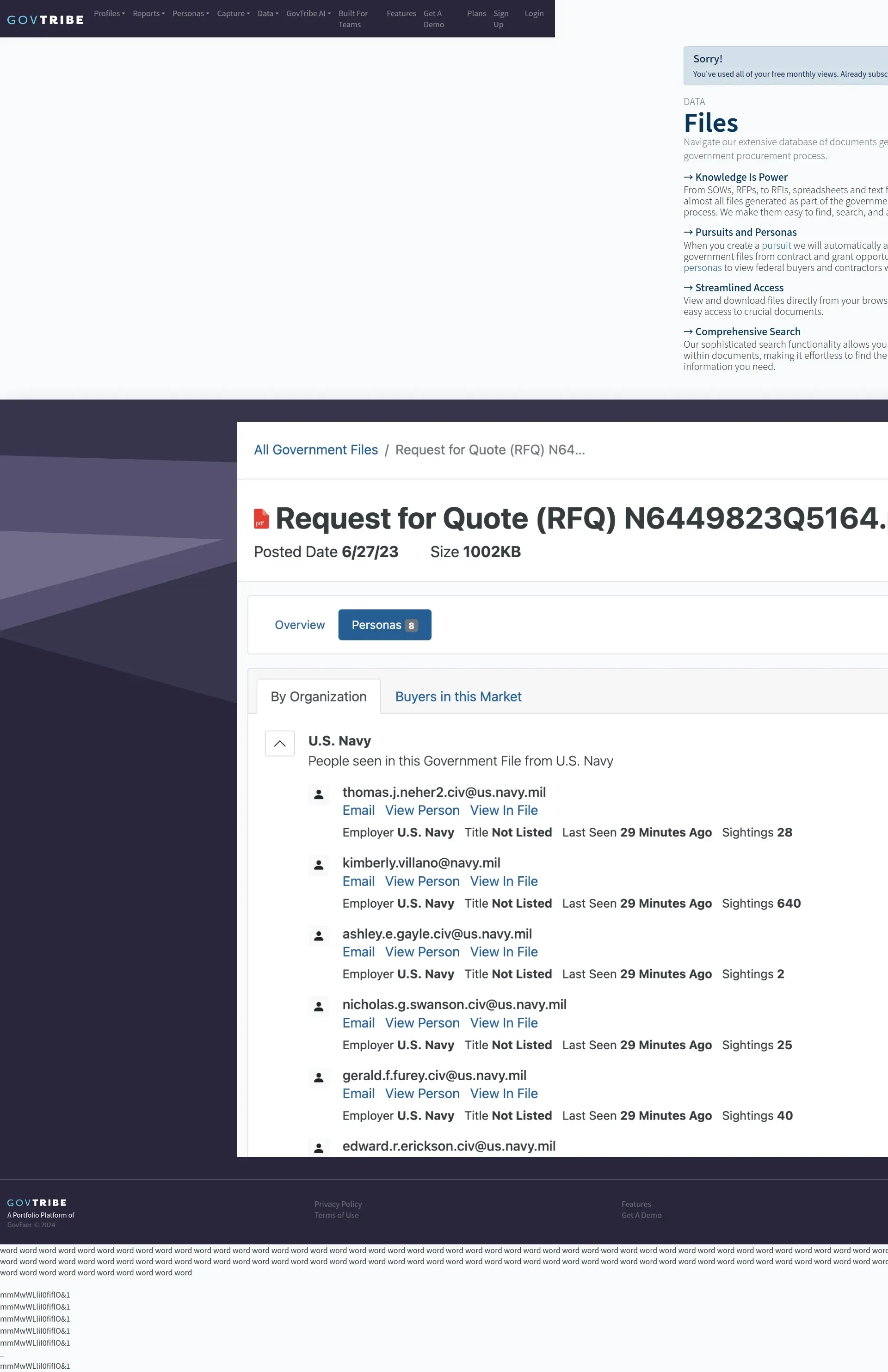Click the GovTribe footer logo
The image size is (888, 1372).
pyautogui.click(x=37, y=1202)
